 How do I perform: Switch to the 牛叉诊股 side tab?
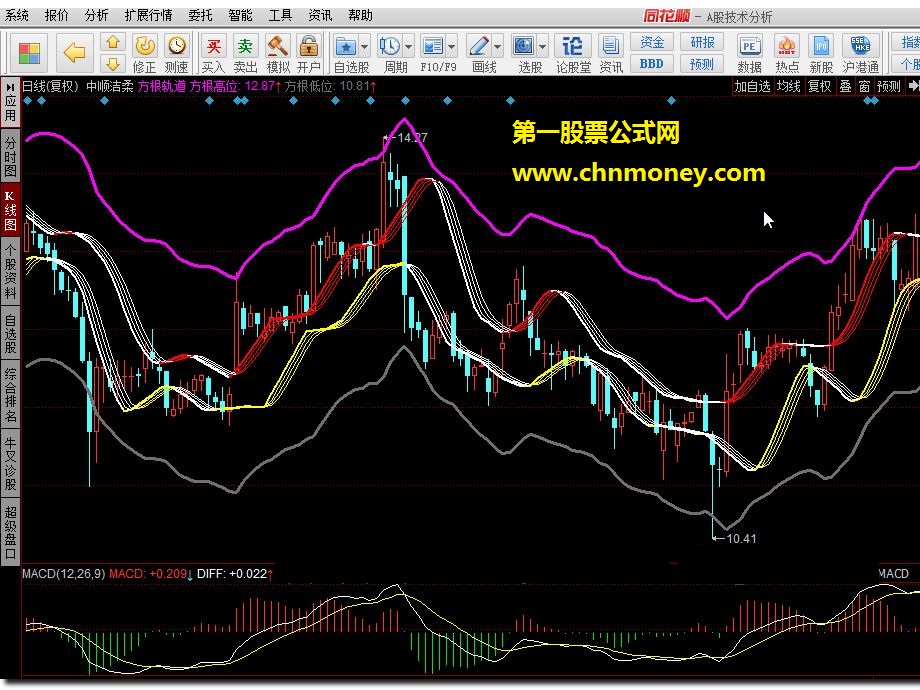[11, 464]
